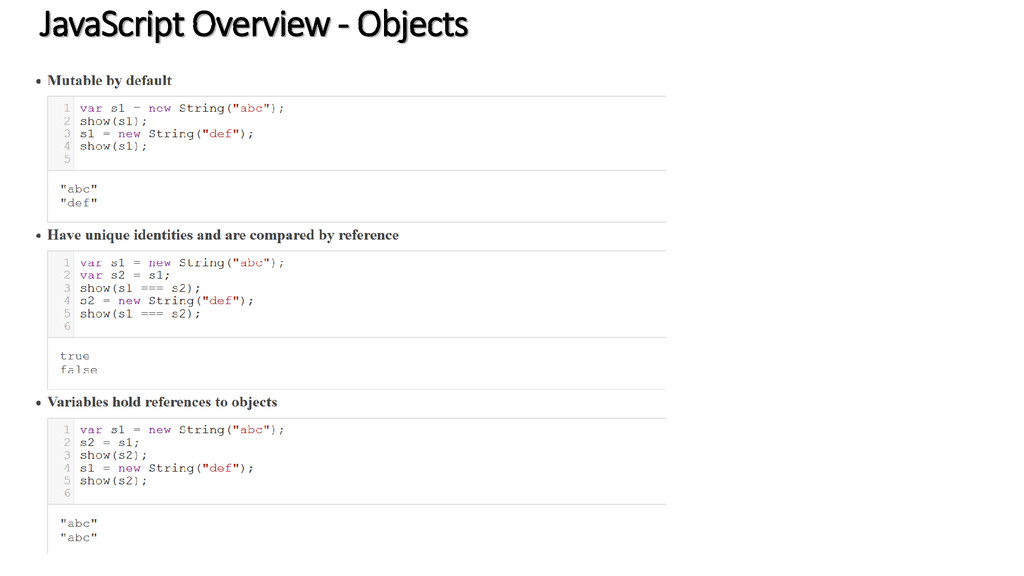Click line number 6 in second code block
The height and width of the screenshot is (576, 1024).
click(67, 327)
